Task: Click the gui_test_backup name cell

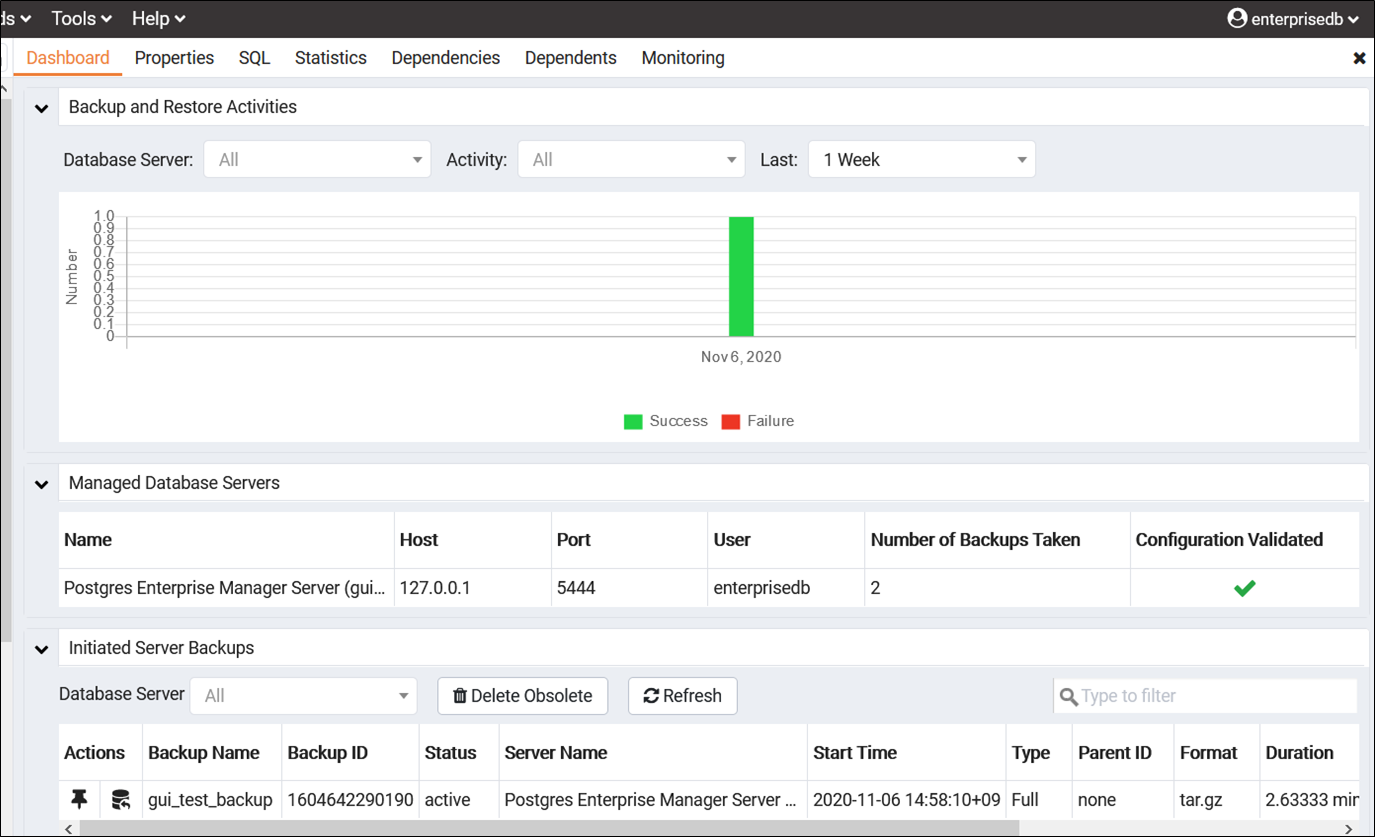Action: (x=210, y=800)
